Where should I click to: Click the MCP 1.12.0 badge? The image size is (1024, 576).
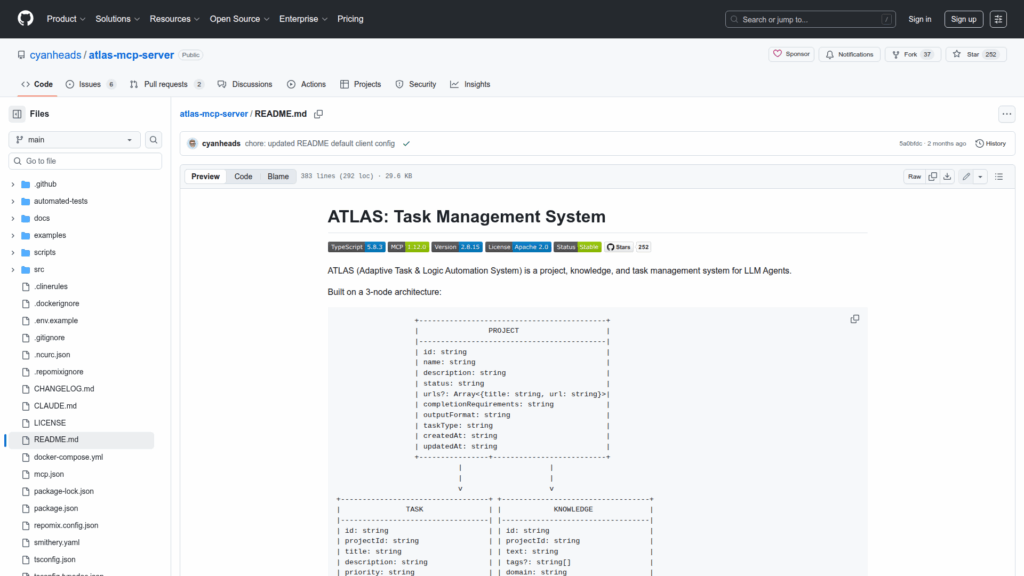(x=408, y=247)
